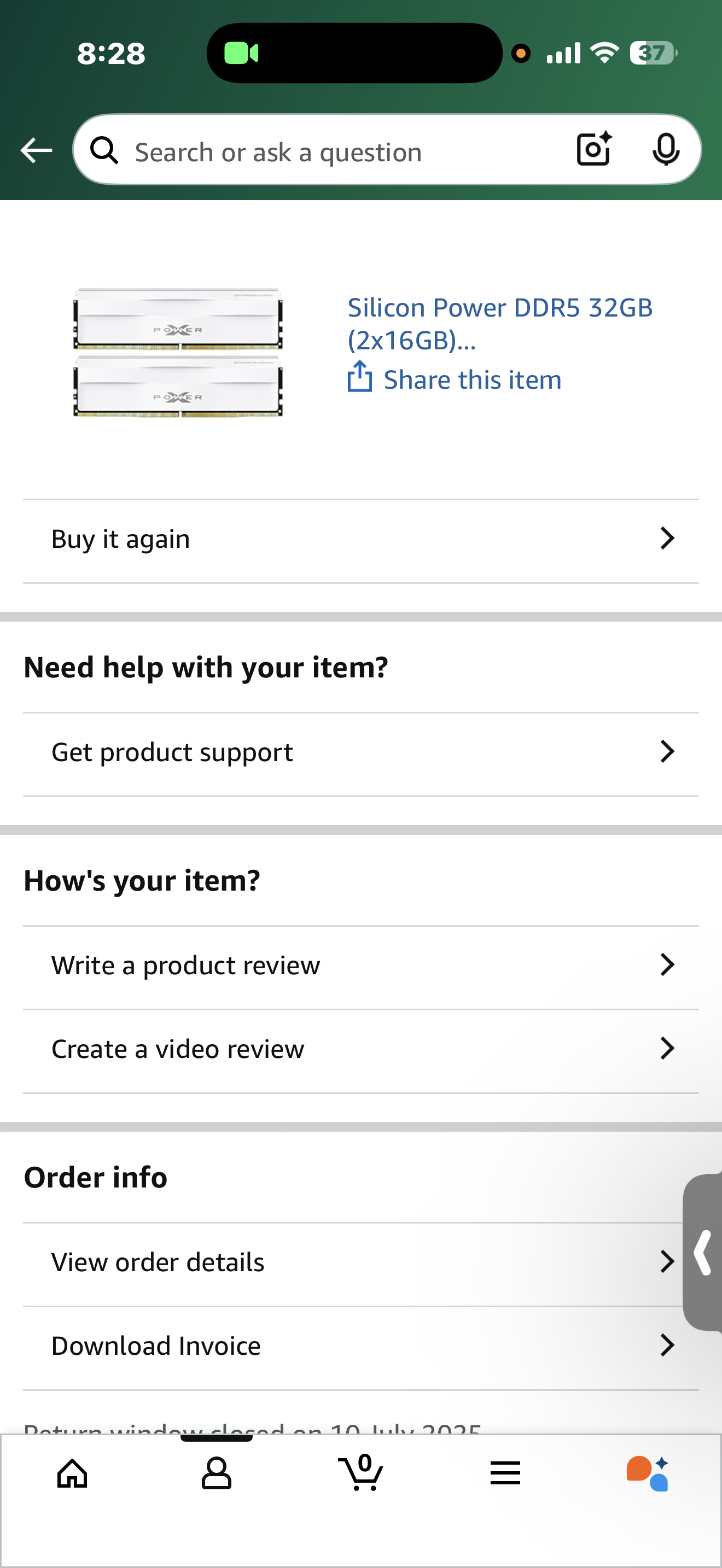Go to Home tab

click(72, 1473)
